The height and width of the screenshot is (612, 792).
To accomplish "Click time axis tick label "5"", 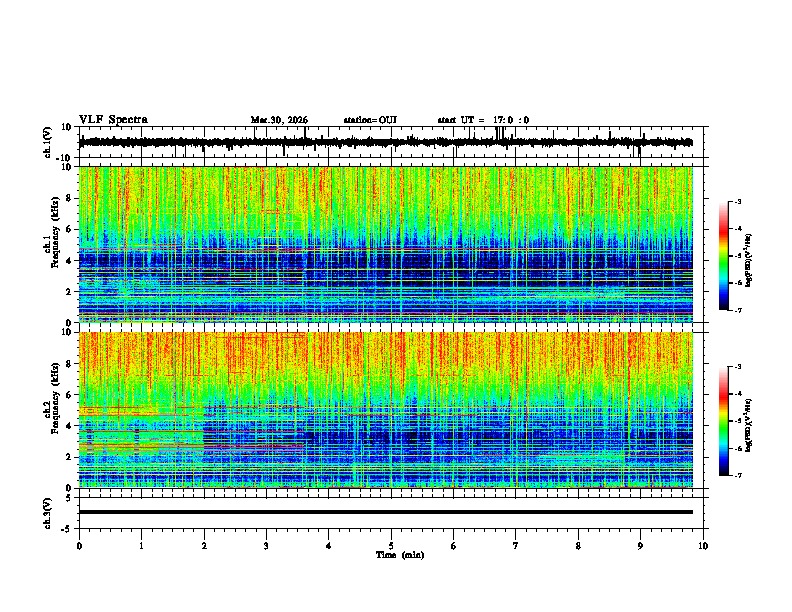I will point(391,546).
